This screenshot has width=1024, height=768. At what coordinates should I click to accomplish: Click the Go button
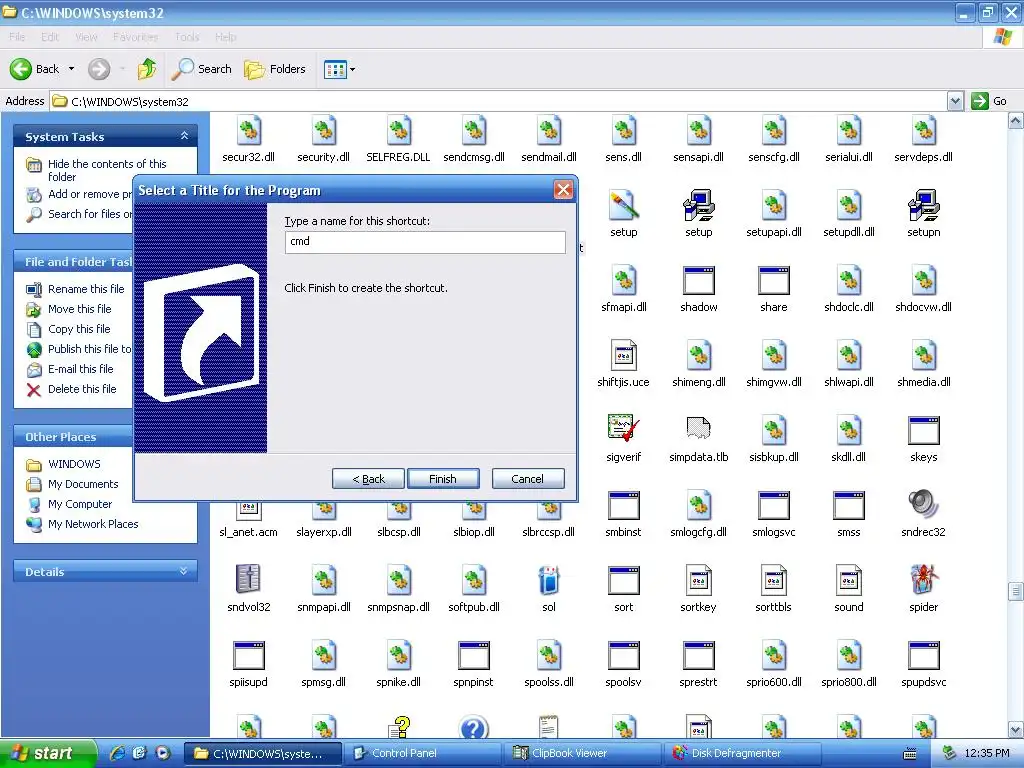pos(989,101)
